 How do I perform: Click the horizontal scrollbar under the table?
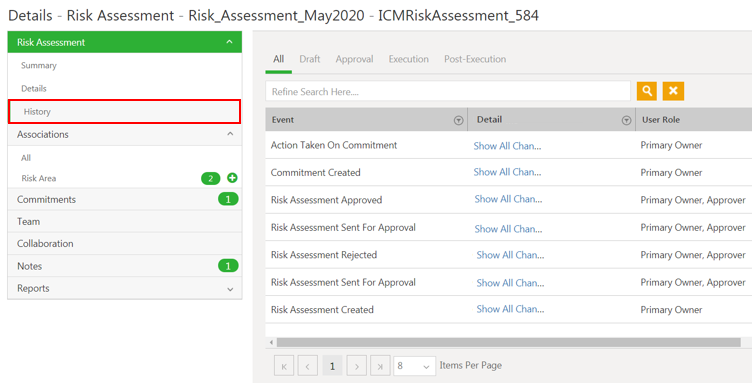[x=508, y=343]
